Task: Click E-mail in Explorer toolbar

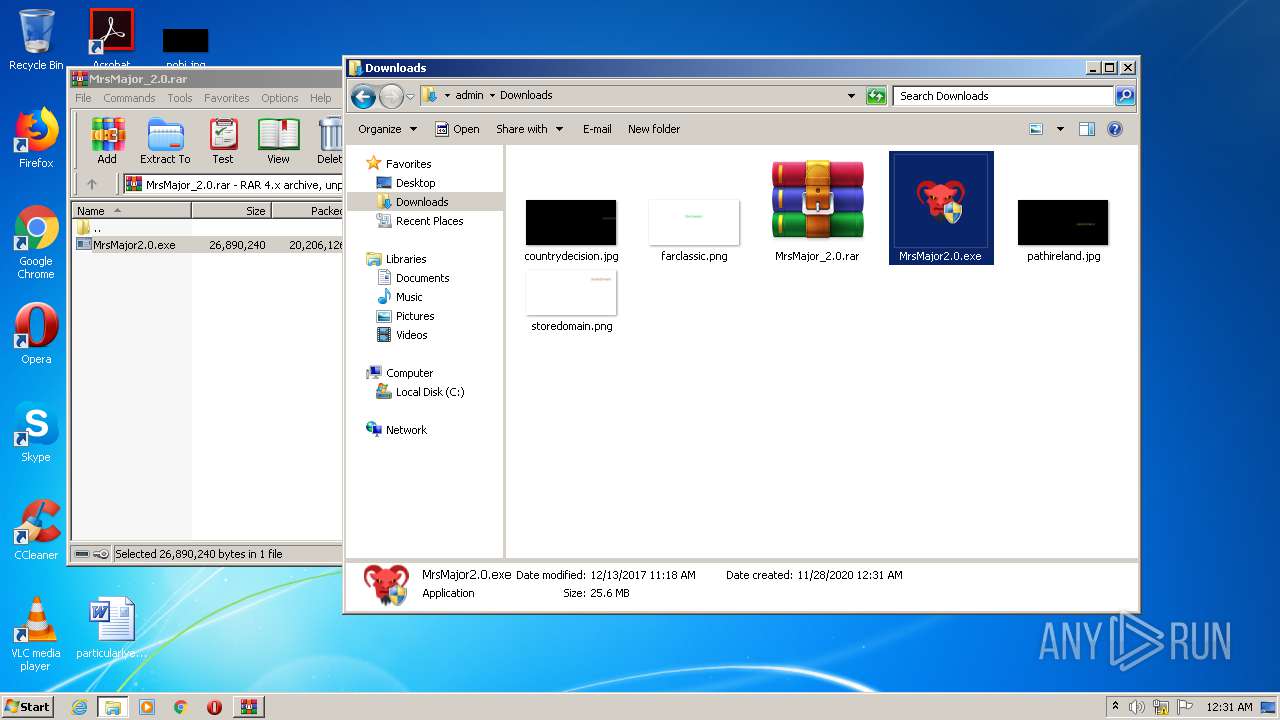Action: click(597, 129)
